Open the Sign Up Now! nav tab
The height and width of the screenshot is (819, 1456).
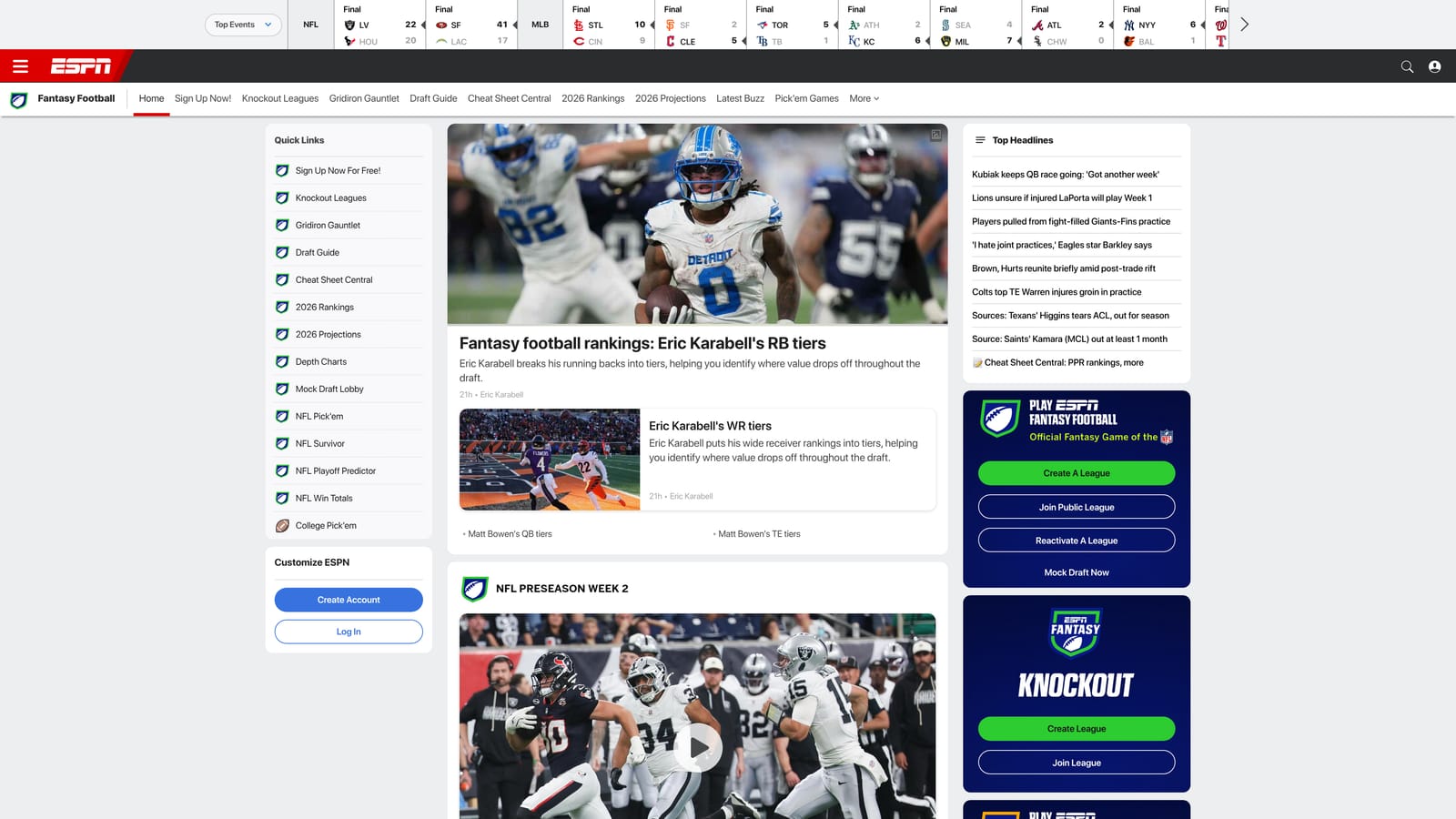click(x=203, y=98)
